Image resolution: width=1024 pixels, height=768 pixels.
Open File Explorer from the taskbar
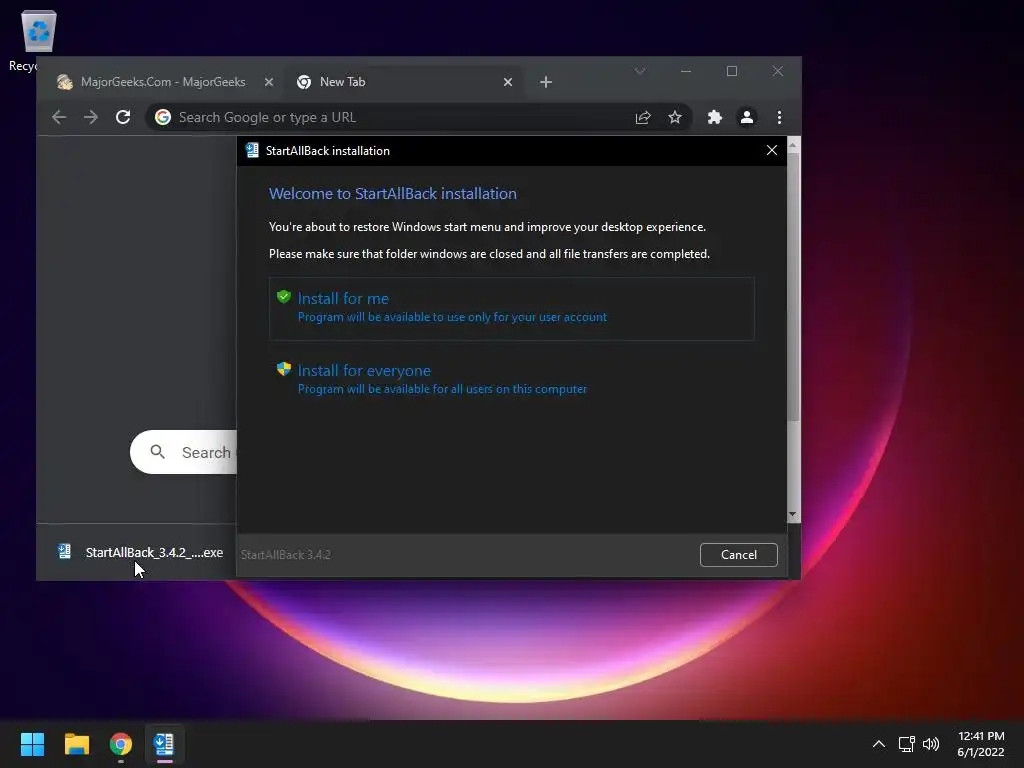tap(76, 744)
